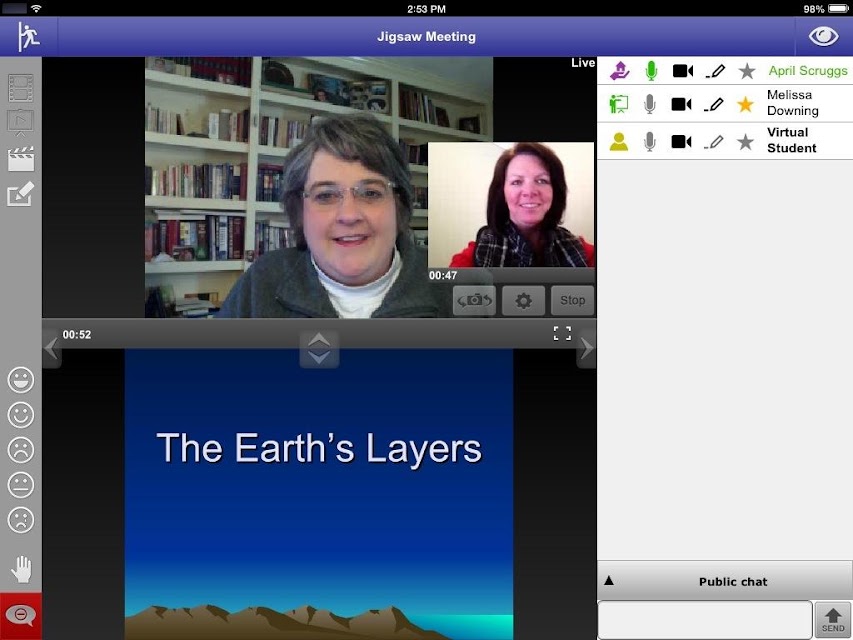
Task: Tap the battery indicator in status bar
Action: [x=838, y=9]
